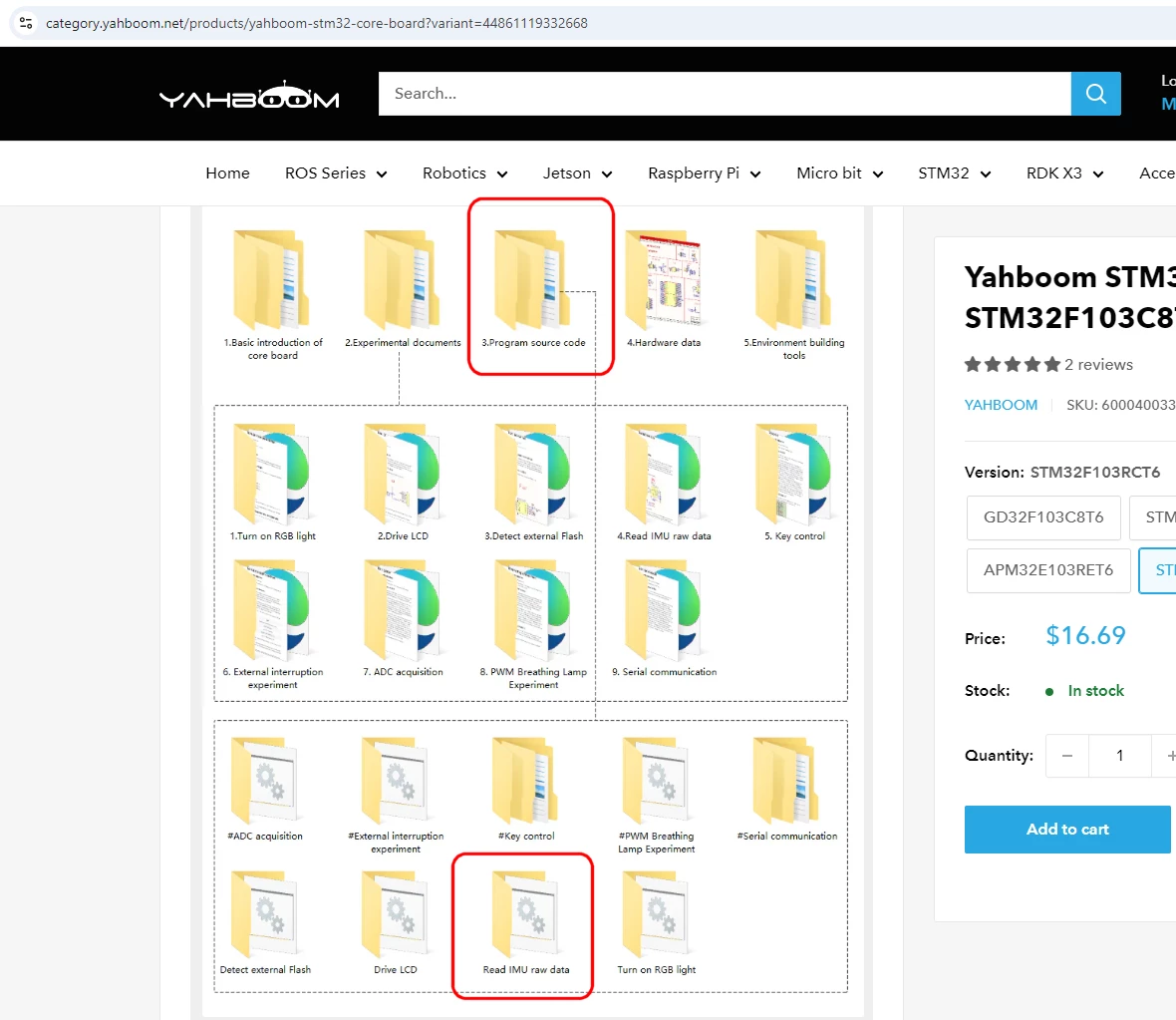This screenshot has height=1020, width=1176.
Task: Decrease quantity with the minus button
Action: 1067,756
